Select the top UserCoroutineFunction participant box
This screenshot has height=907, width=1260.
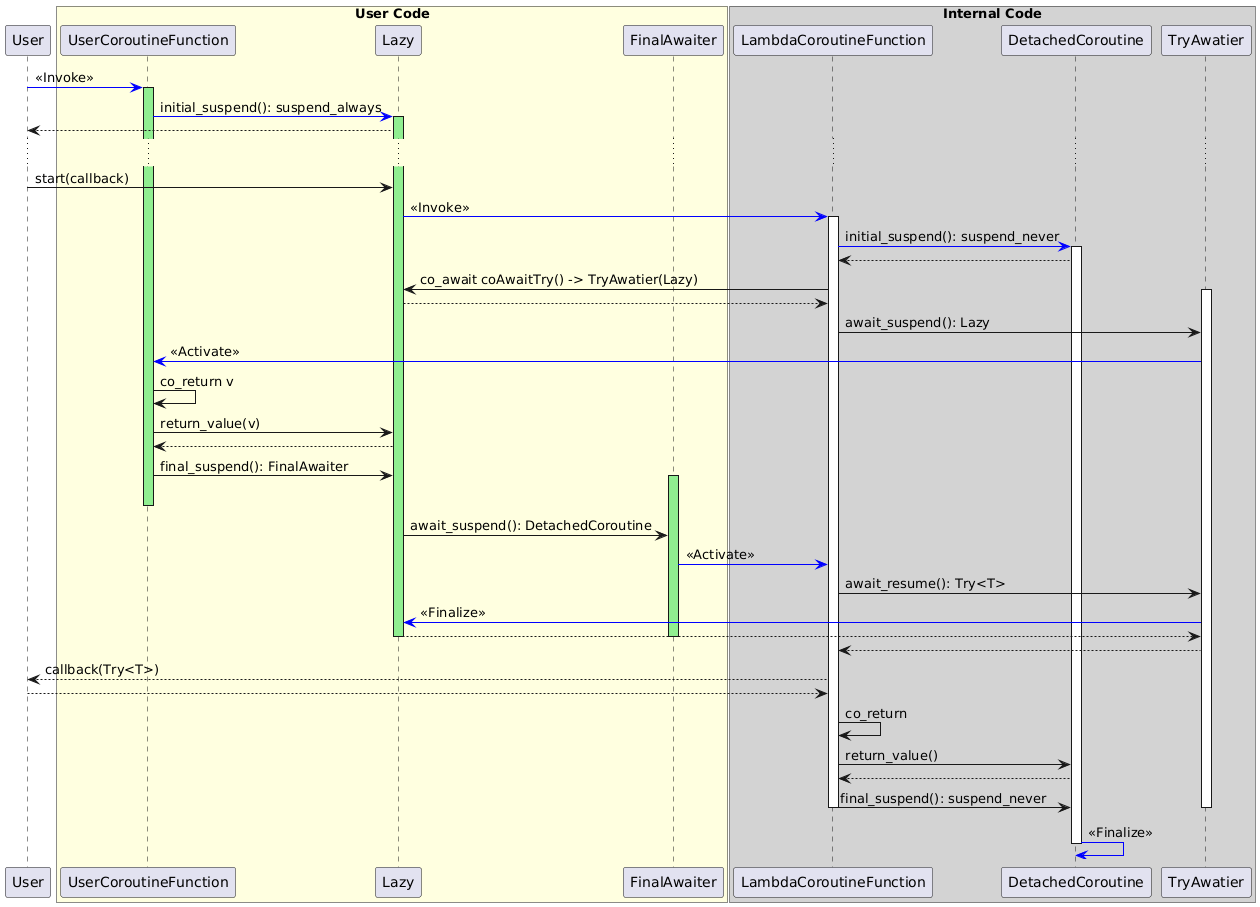point(148,40)
